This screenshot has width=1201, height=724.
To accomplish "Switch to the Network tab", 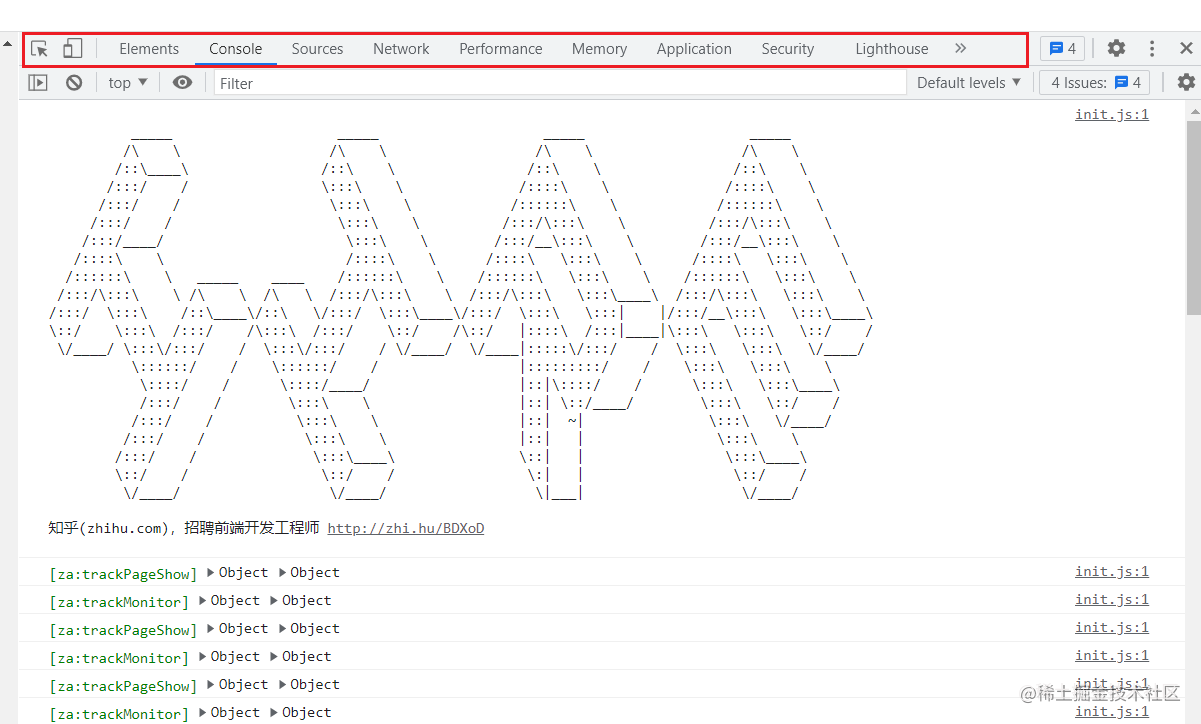I will click(401, 48).
